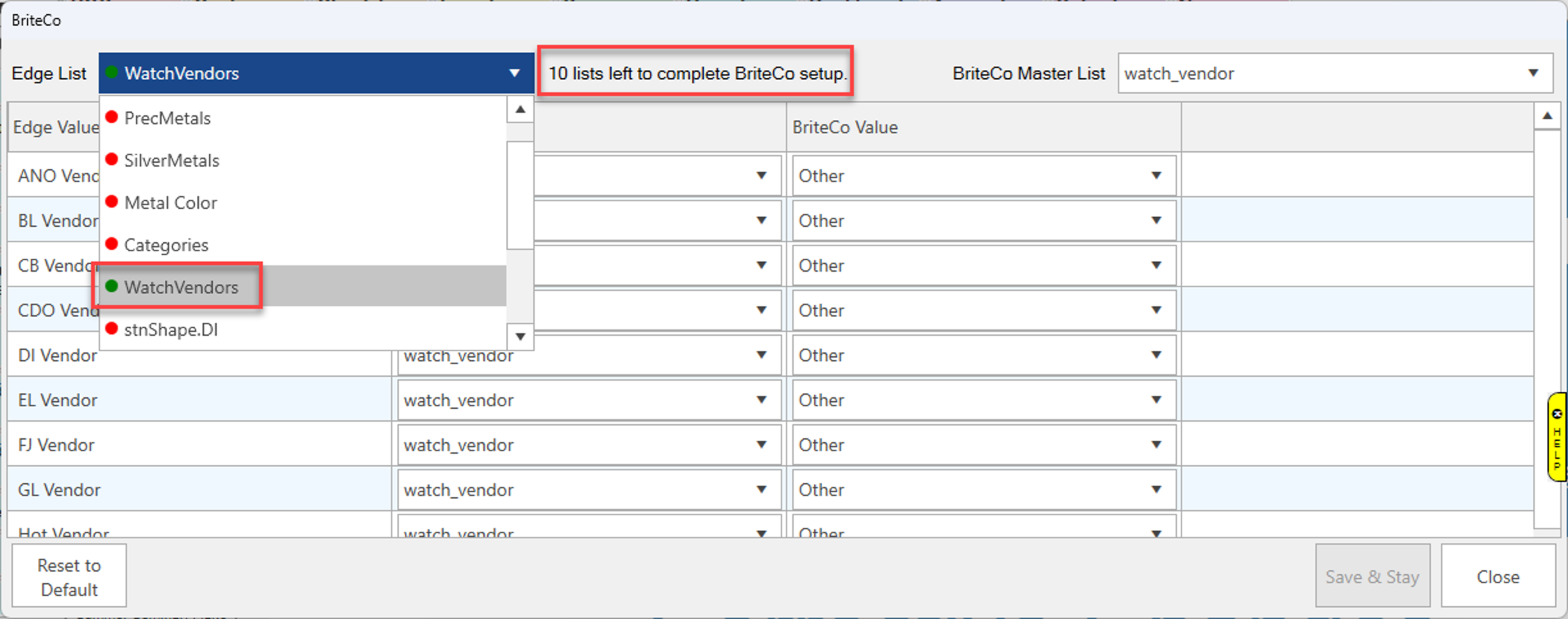Open watch_vendor dropdown in FJ Vendor row
The image size is (1568, 619).
[761, 445]
